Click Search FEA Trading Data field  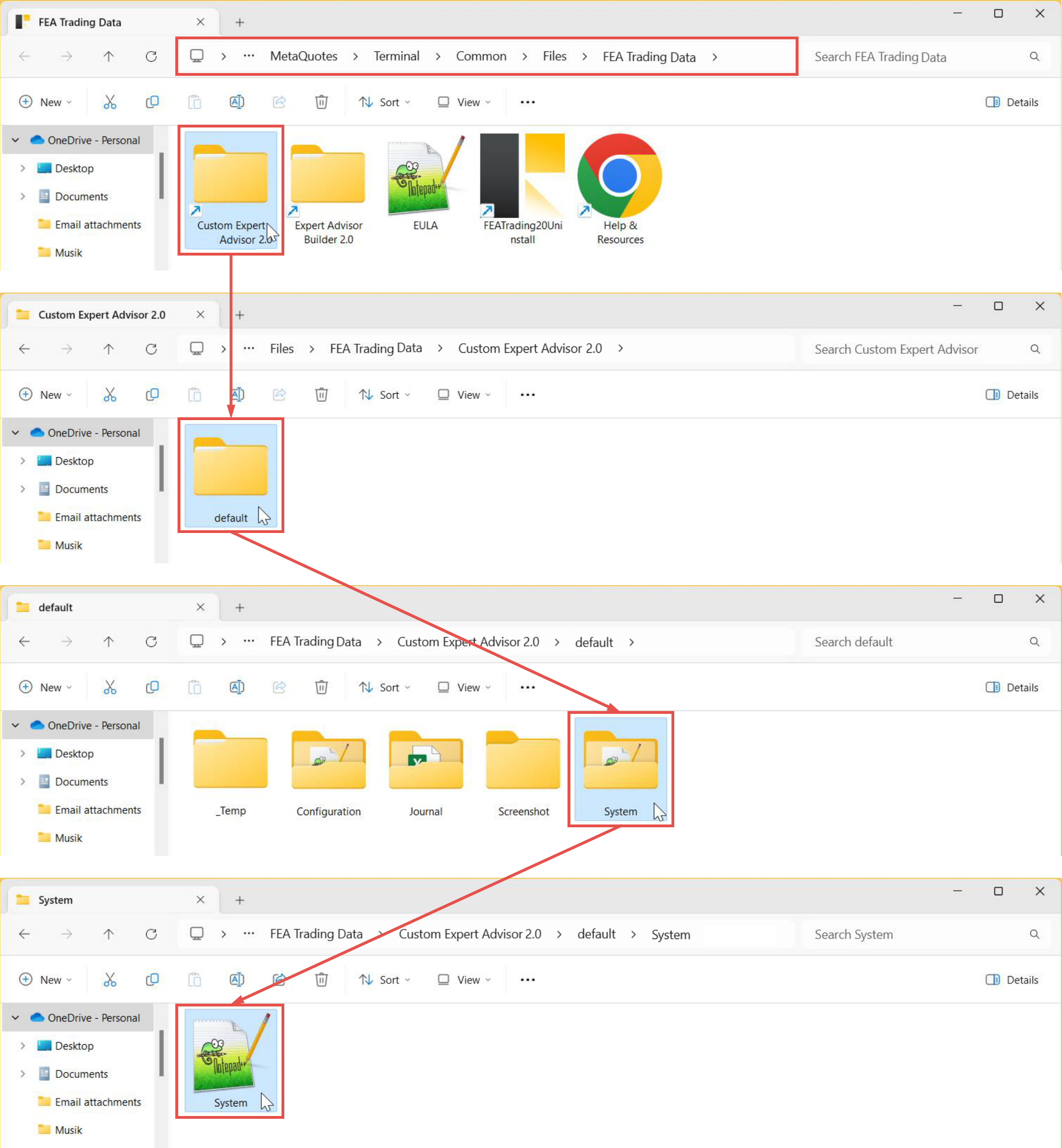point(926,56)
